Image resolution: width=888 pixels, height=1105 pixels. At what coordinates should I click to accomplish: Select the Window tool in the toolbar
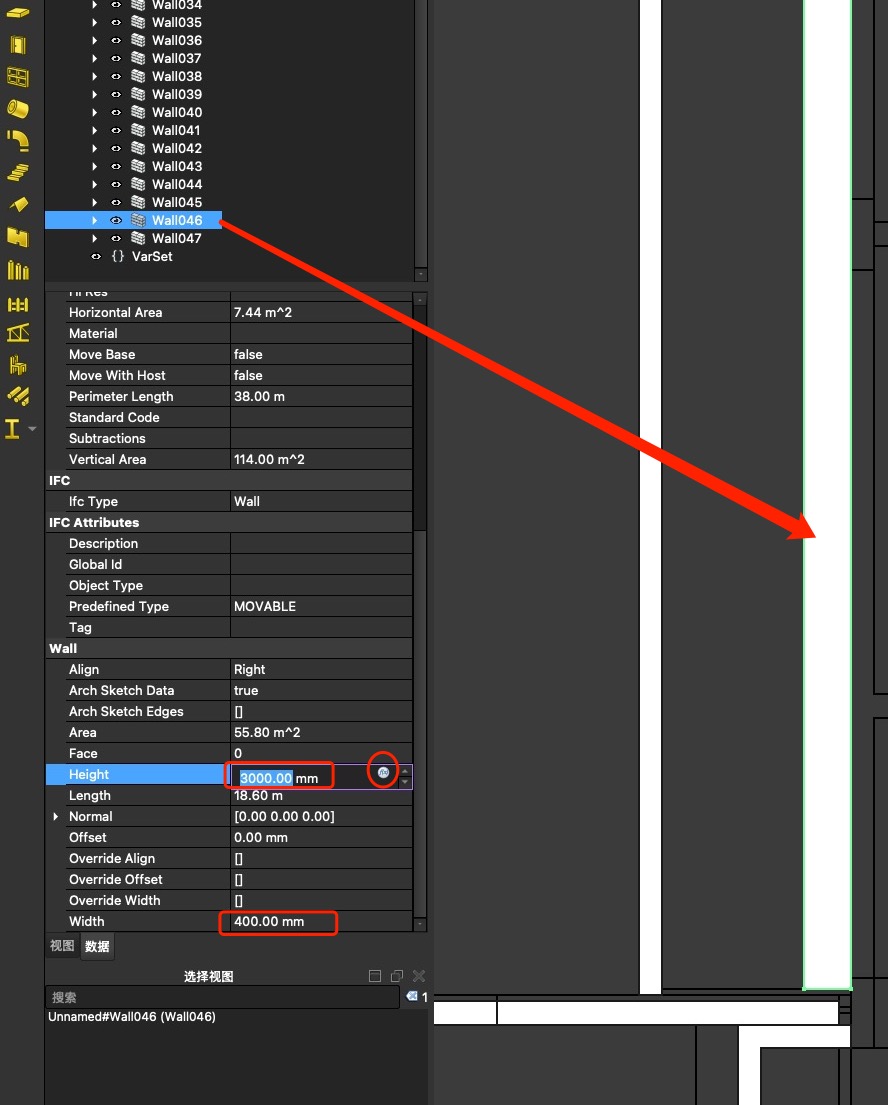pyautogui.click(x=18, y=77)
